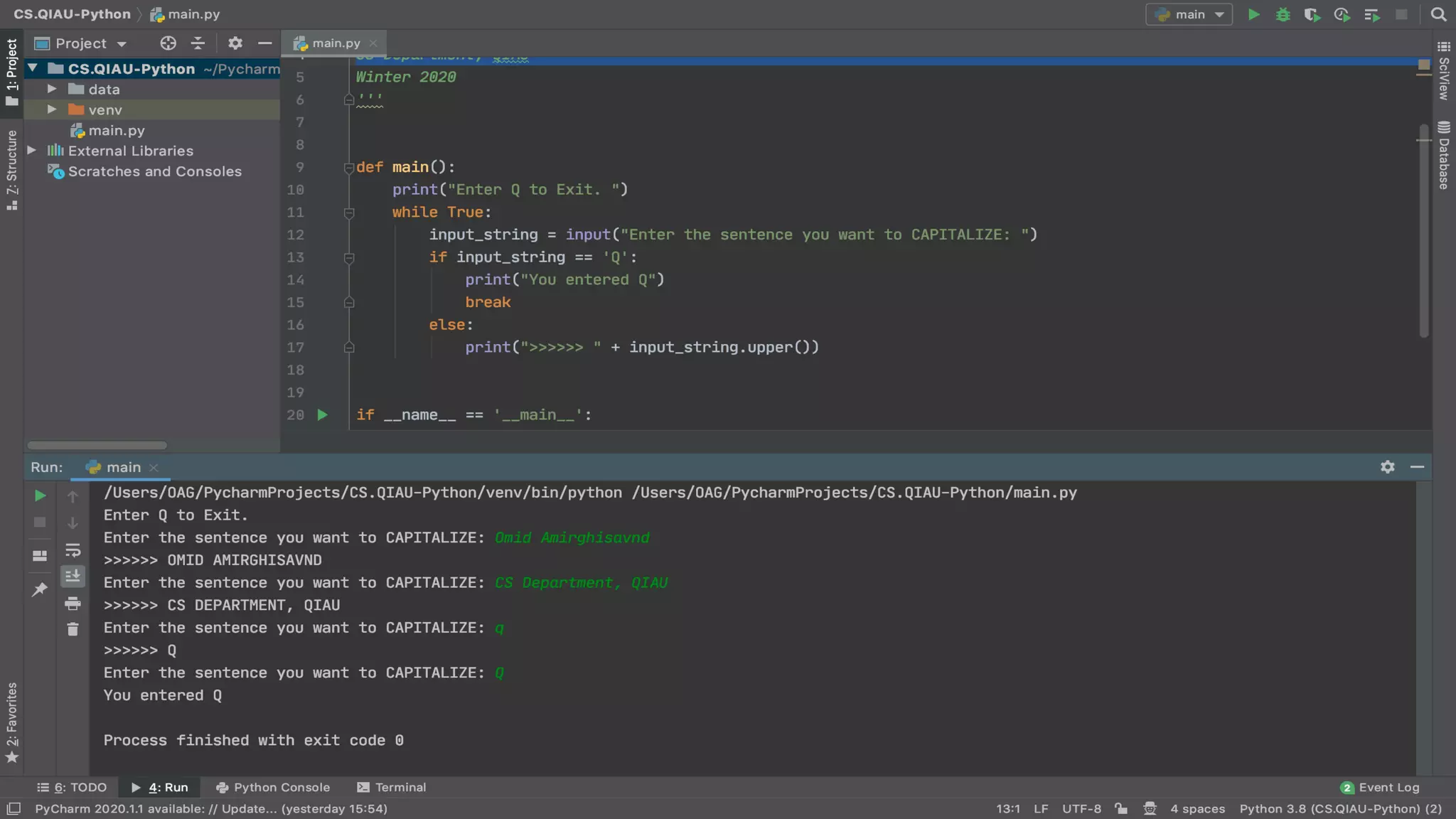
Task: Toggle scroll to end of console
Action: [x=73, y=576]
